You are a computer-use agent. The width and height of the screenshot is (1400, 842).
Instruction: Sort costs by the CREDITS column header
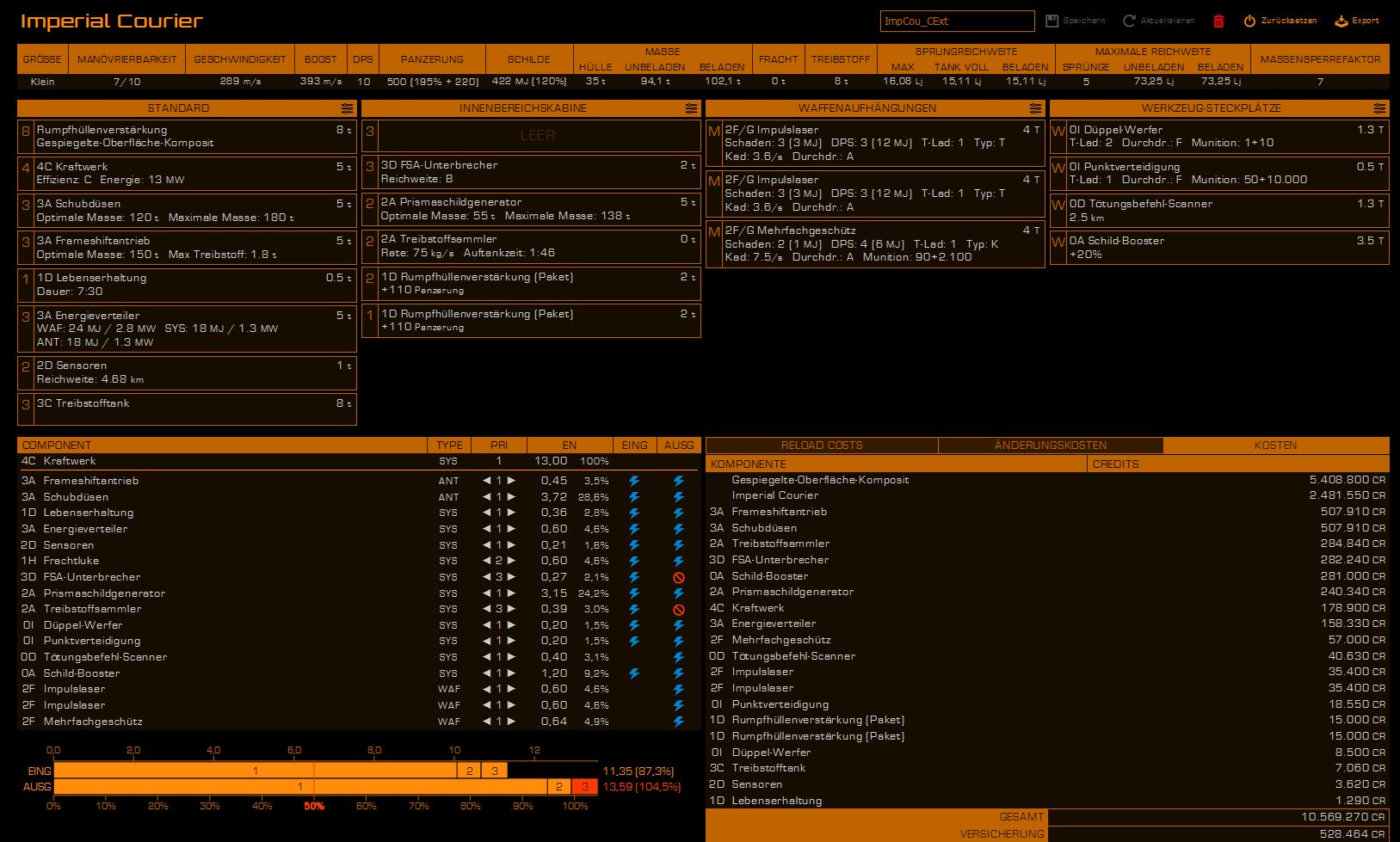[x=1238, y=464]
